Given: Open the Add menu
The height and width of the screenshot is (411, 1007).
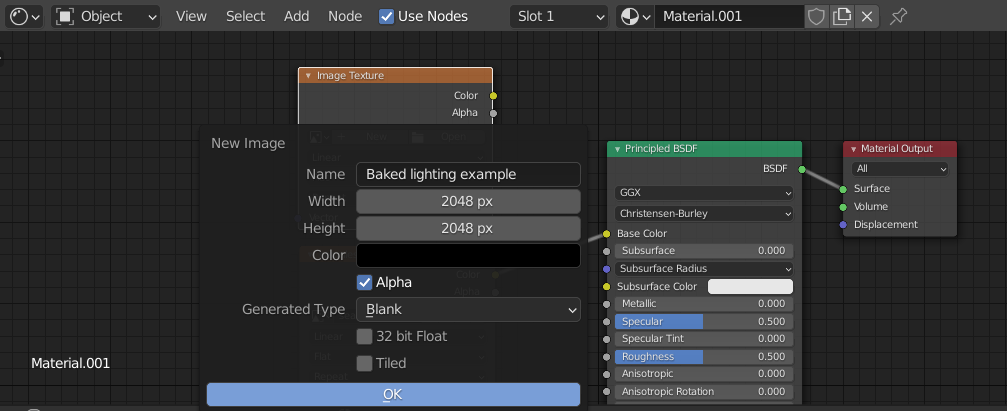Looking at the screenshot, I should pyautogui.click(x=297, y=16).
